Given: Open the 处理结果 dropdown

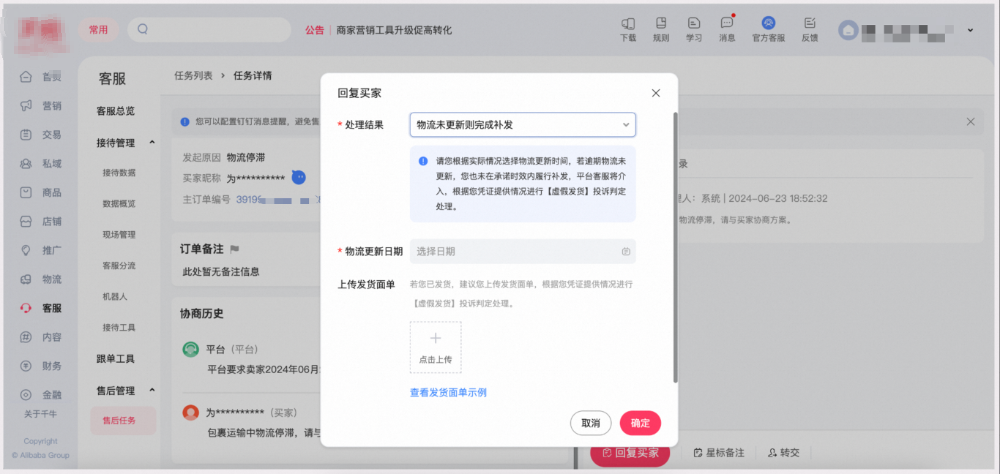Looking at the screenshot, I should (522, 125).
